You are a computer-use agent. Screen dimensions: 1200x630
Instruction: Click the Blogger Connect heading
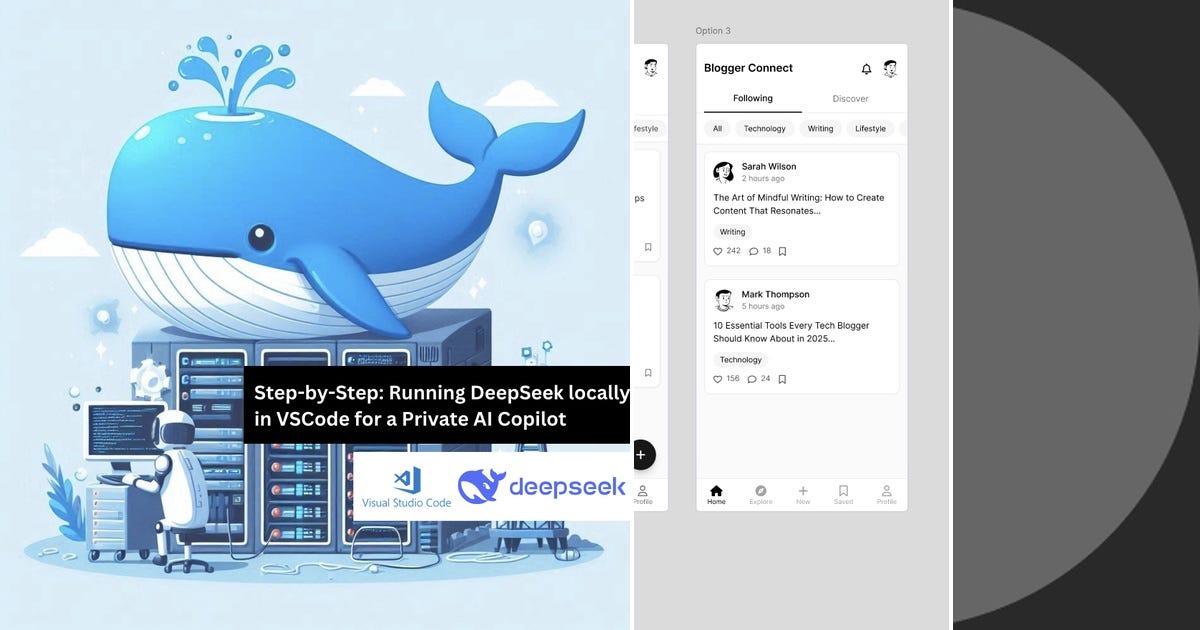748,68
